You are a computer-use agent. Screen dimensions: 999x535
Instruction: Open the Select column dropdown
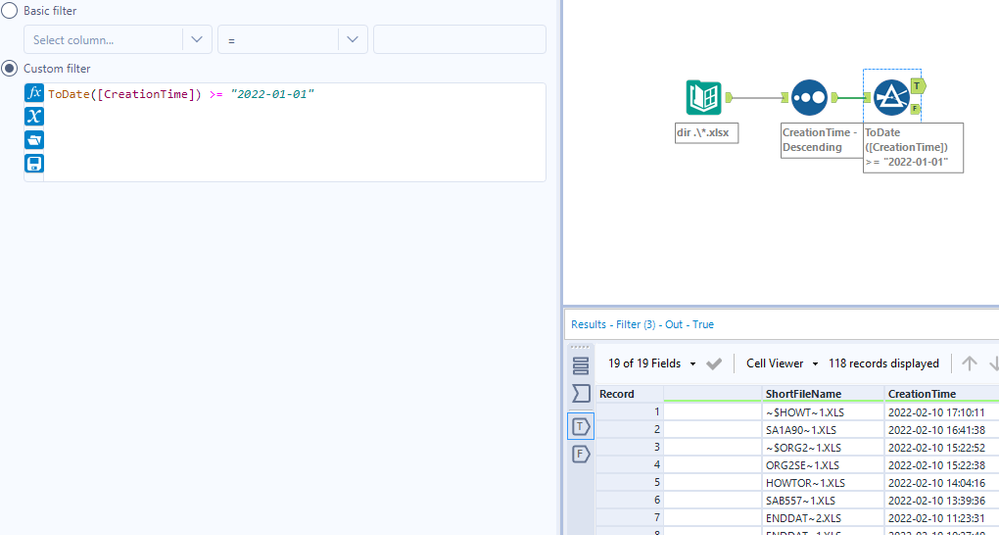(118, 39)
